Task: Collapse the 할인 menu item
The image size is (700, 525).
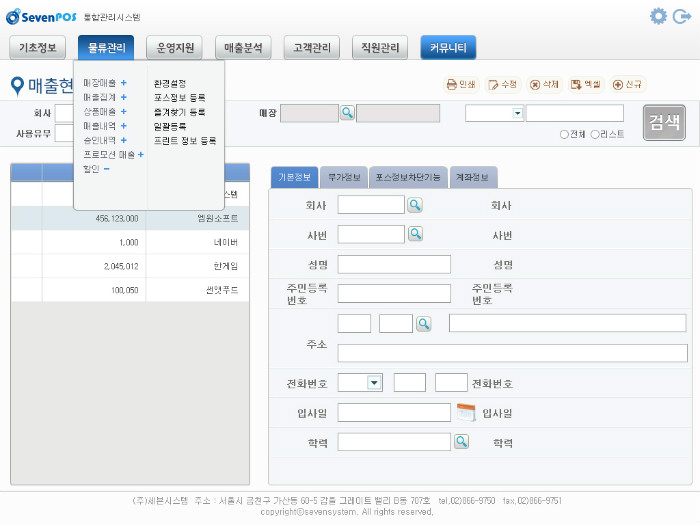Action: (107, 169)
